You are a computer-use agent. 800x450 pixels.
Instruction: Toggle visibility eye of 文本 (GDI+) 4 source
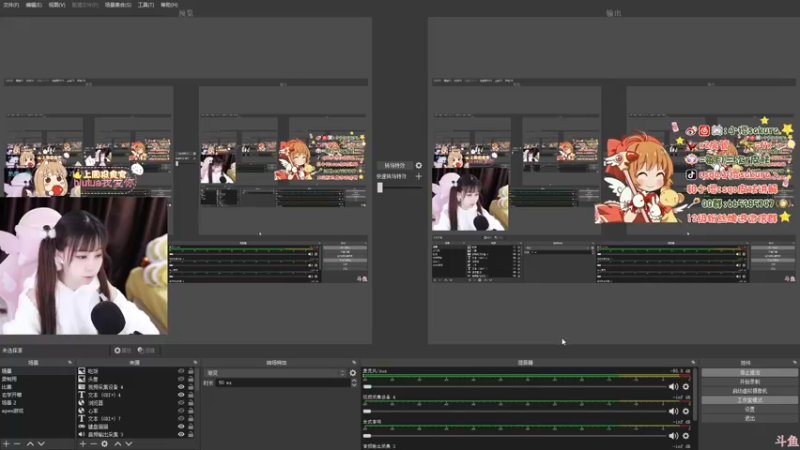click(x=181, y=395)
